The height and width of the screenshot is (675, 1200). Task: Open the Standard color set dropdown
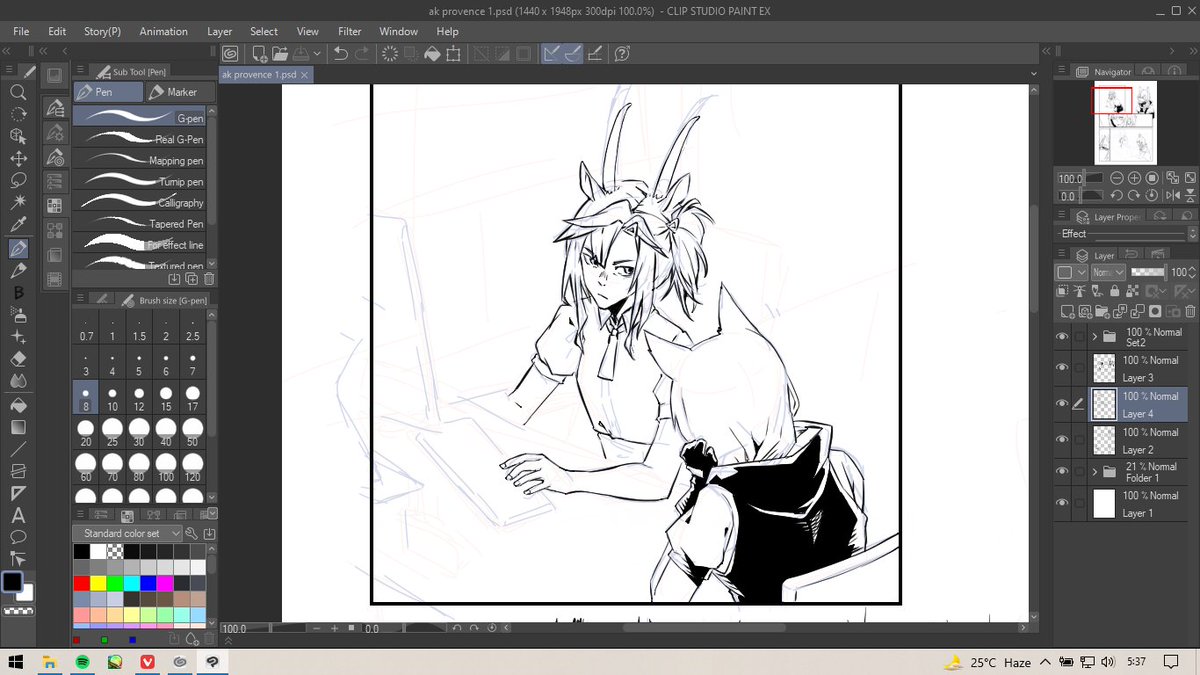128,534
